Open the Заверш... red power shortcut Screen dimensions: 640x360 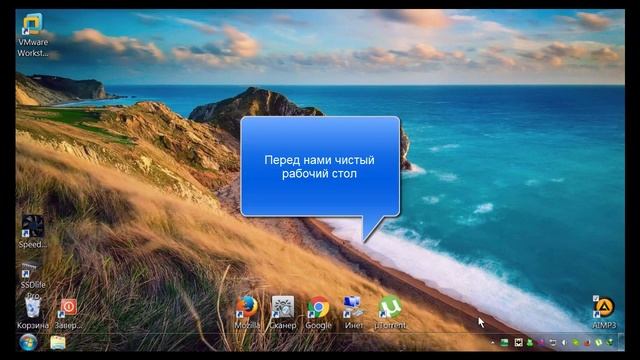[x=68, y=313]
